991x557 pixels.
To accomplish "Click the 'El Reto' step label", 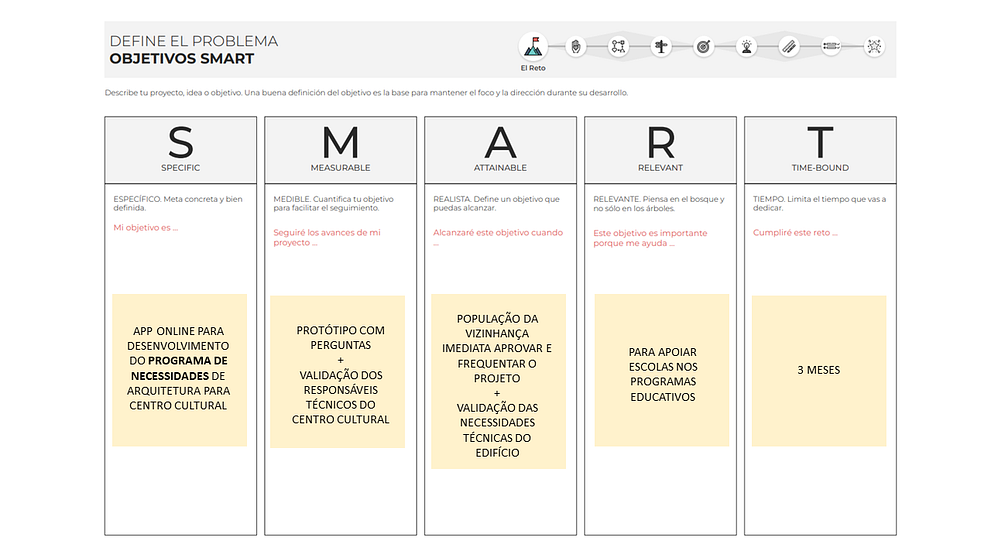I will click(x=533, y=68).
